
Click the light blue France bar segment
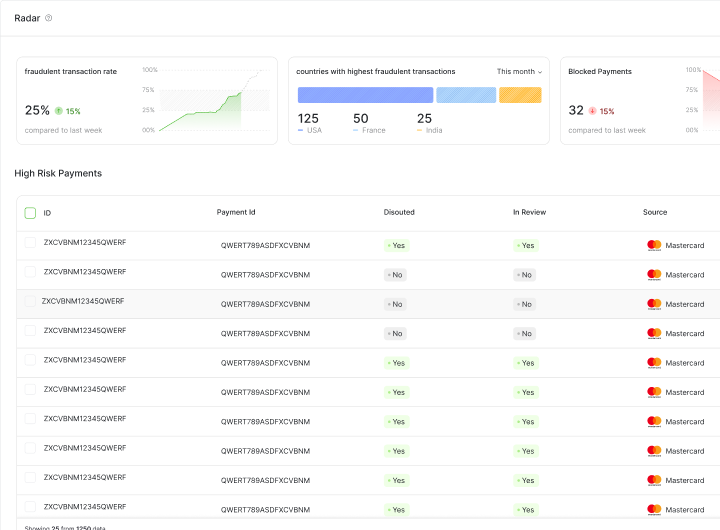coord(466,95)
